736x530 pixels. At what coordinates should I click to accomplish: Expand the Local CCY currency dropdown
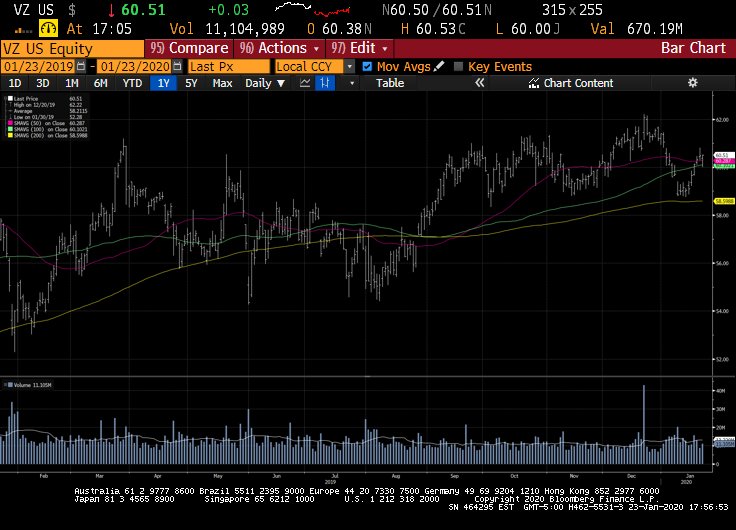click(349, 66)
